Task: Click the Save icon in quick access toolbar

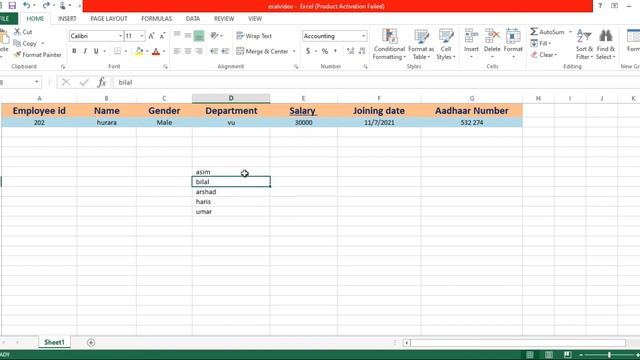Action: pyautogui.click(x=12, y=6)
